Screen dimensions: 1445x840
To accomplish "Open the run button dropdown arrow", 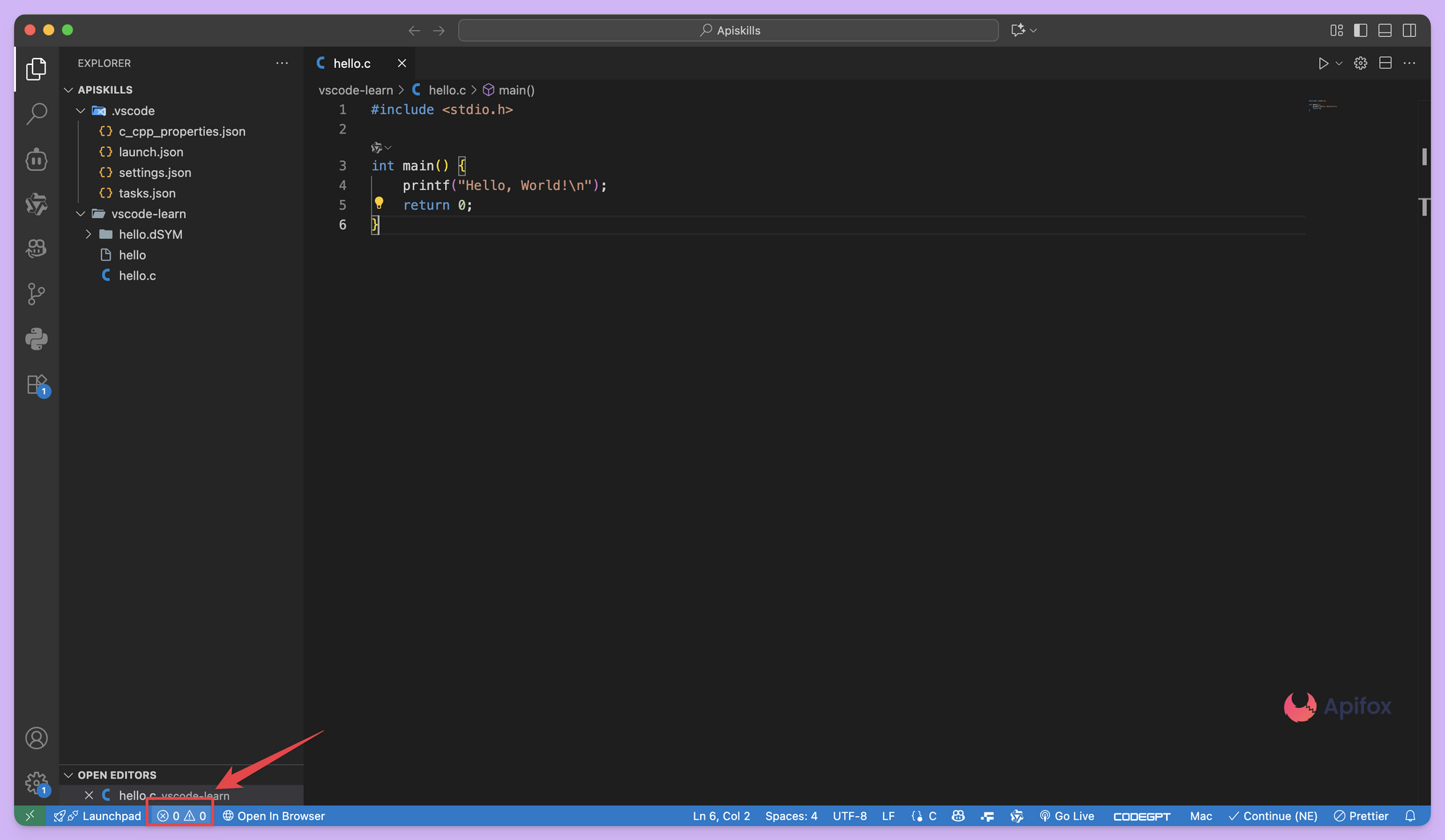I will coord(1339,64).
